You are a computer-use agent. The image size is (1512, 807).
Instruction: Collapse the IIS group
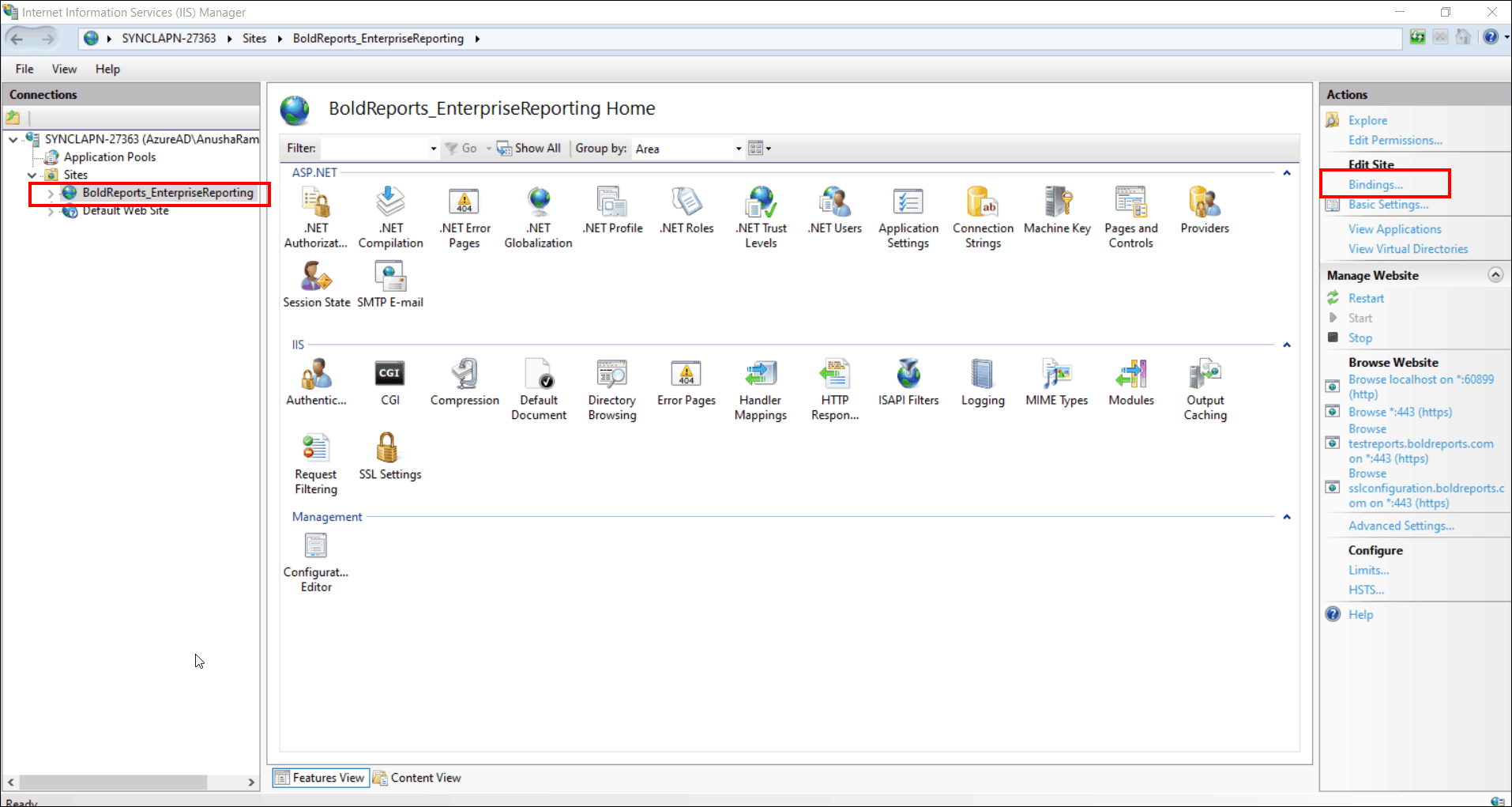(1287, 345)
